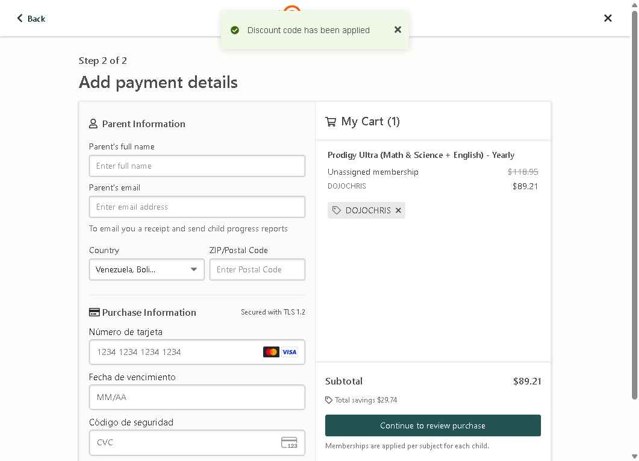Open the Country dropdown

click(x=146, y=270)
